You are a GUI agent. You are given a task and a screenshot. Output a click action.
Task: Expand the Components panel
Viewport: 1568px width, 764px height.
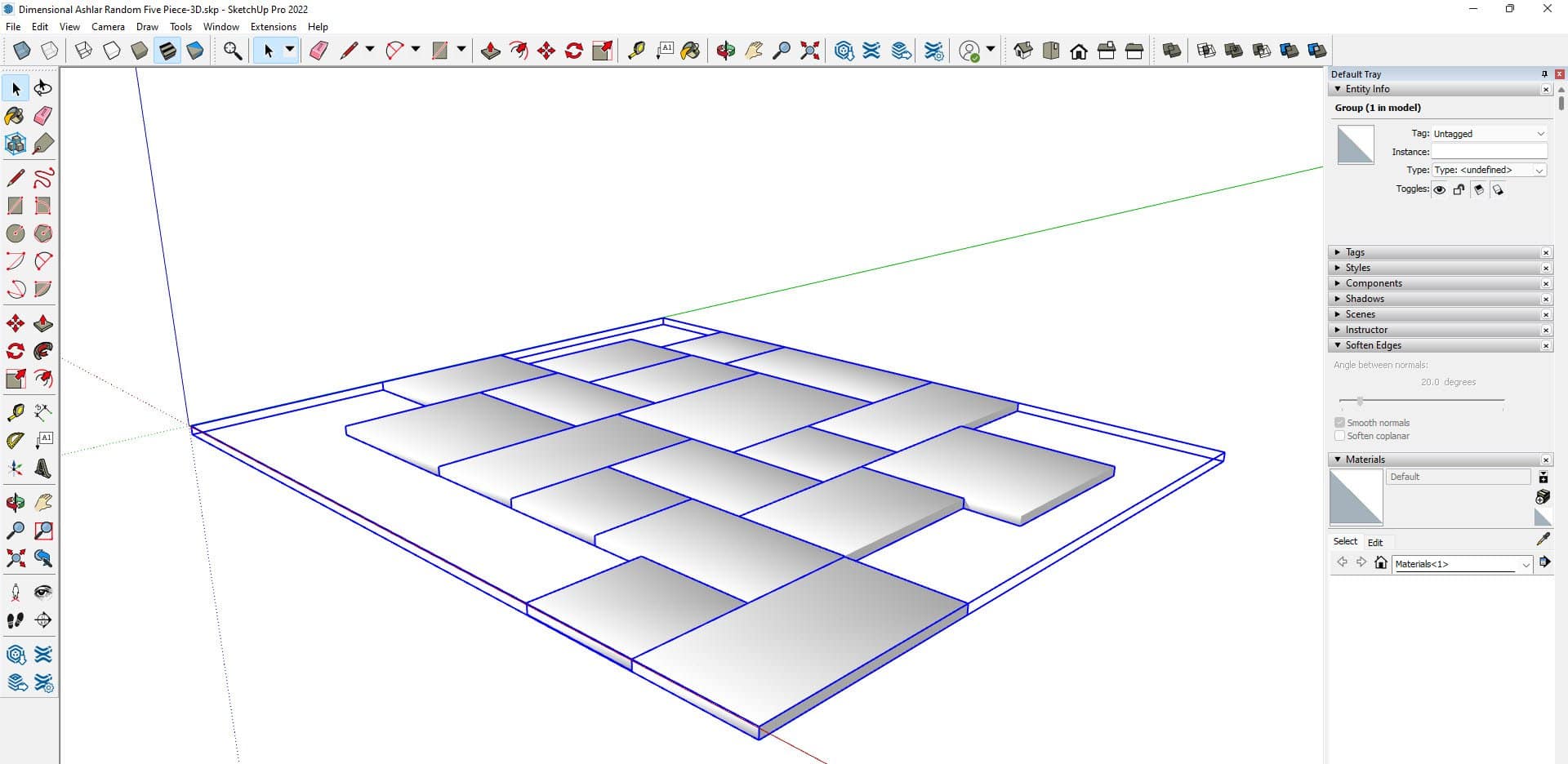point(1374,283)
